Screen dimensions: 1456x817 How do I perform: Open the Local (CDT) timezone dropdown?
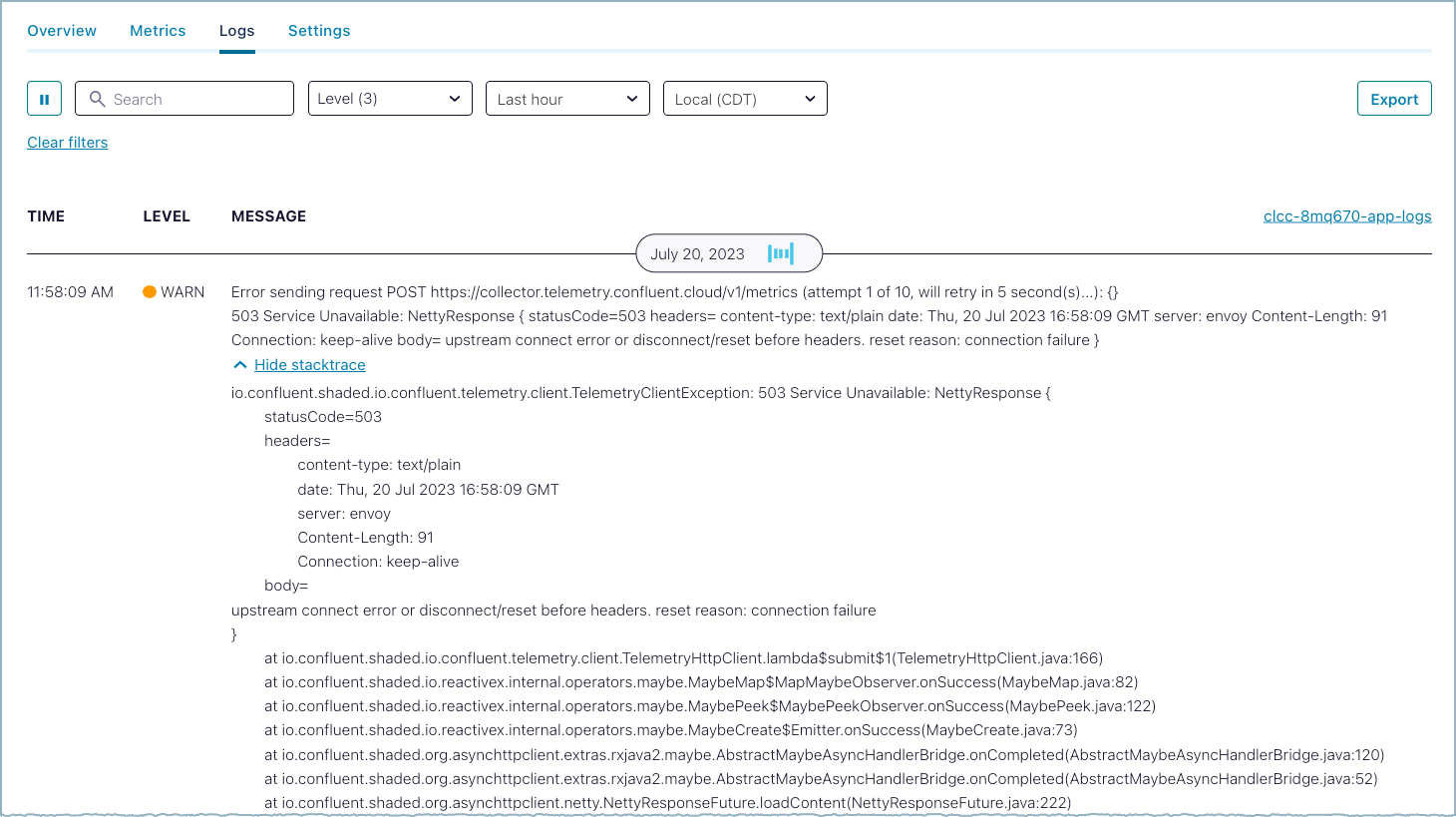coord(745,99)
